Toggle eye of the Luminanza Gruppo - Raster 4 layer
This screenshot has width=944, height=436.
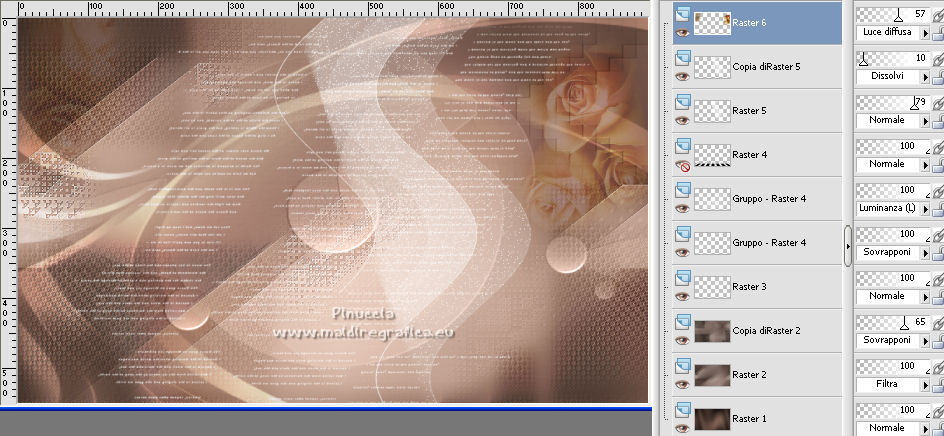click(682, 209)
